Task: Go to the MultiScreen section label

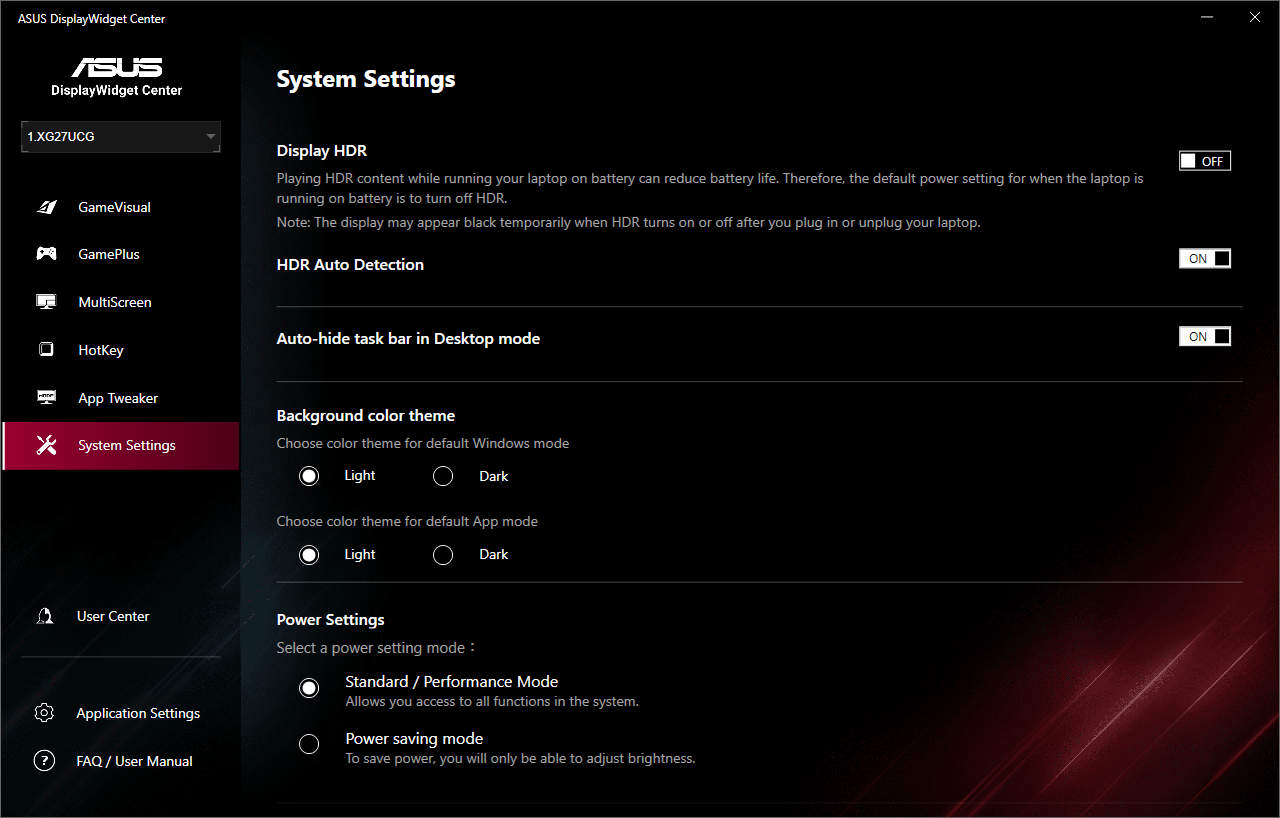Action: tap(115, 302)
